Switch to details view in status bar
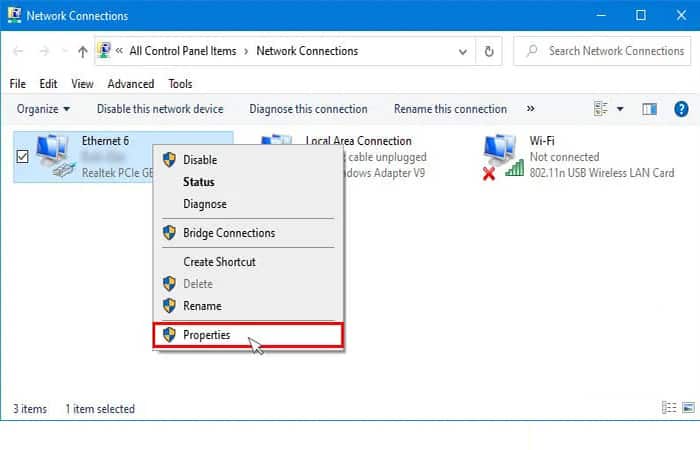The image size is (700, 450). click(x=668, y=408)
